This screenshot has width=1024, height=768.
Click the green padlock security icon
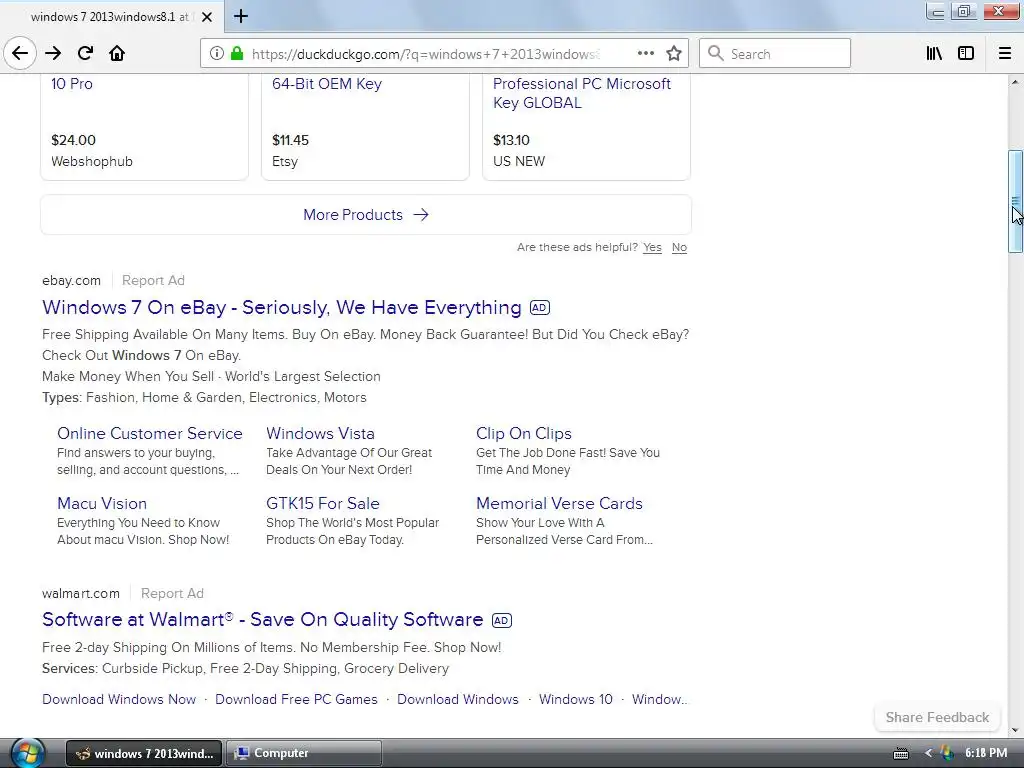tap(237, 53)
